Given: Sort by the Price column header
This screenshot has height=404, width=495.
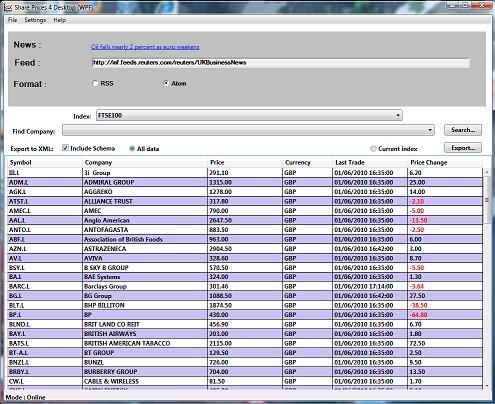Looking at the screenshot, I should point(245,163).
